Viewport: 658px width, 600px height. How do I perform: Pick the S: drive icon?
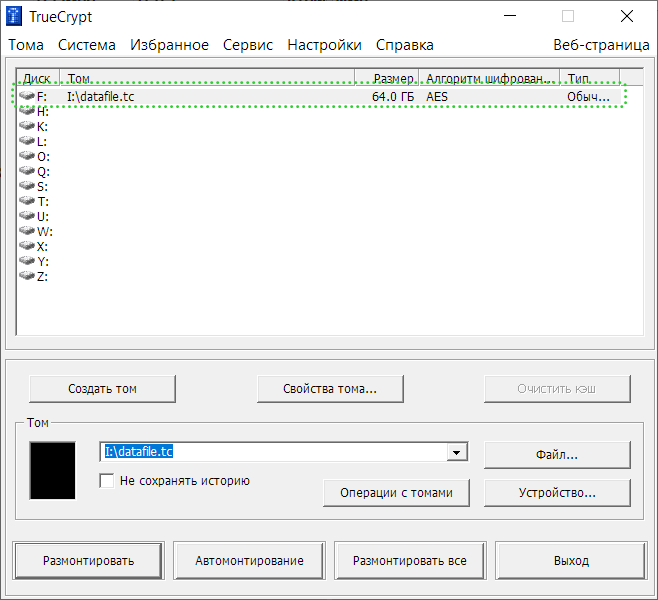[27, 186]
